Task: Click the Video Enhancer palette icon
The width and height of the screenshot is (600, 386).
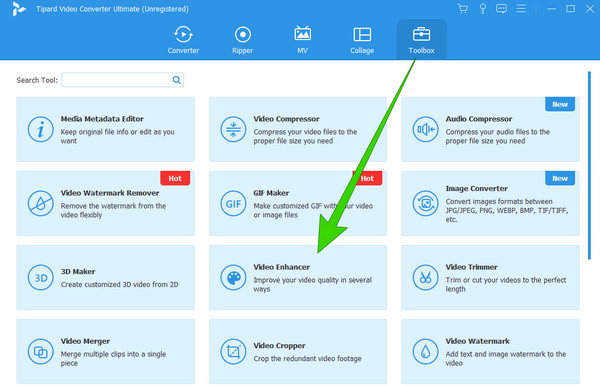Action: [233, 278]
